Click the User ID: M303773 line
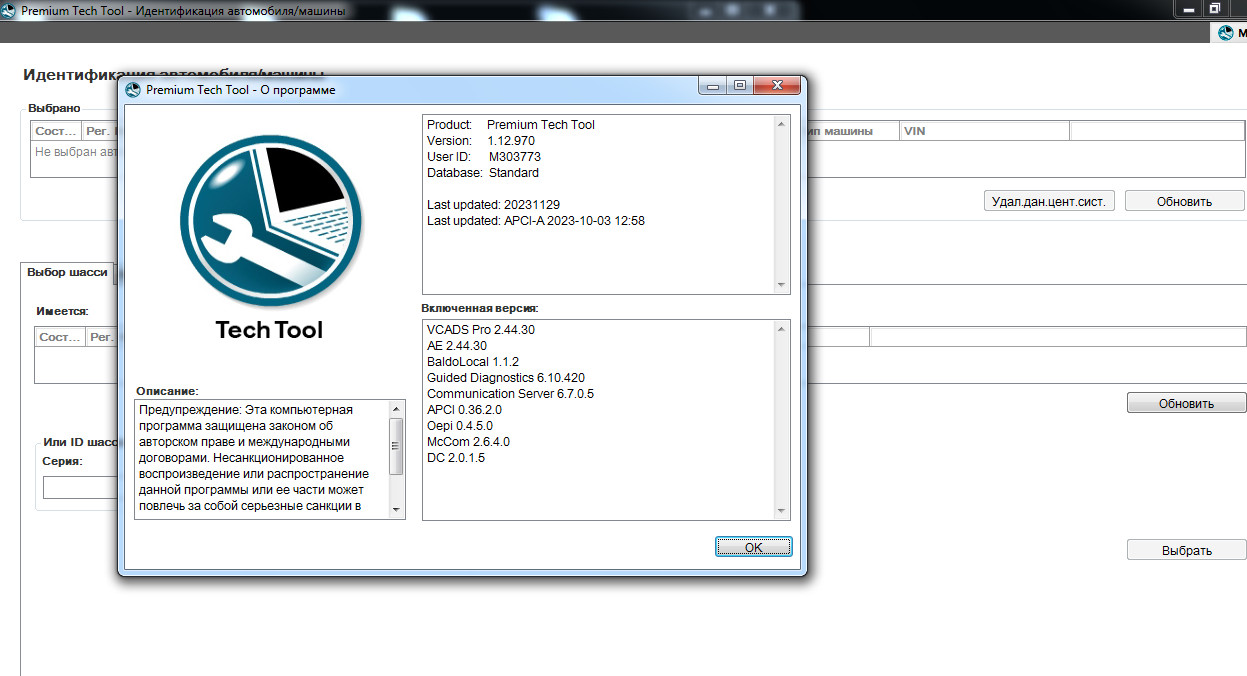Viewport: 1247px width, 676px height. [x=484, y=156]
